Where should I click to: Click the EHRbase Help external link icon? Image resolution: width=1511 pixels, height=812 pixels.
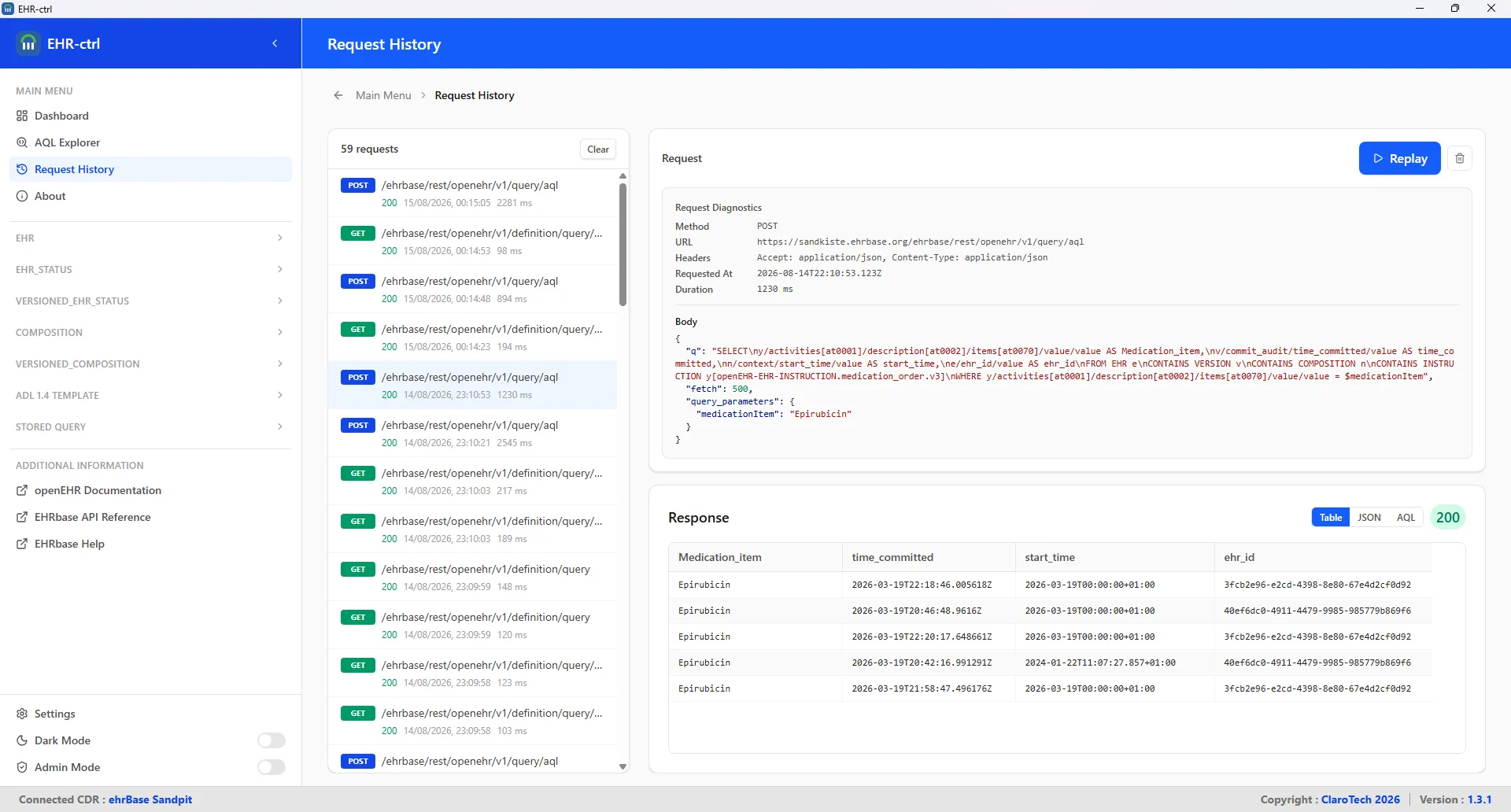[x=22, y=544]
